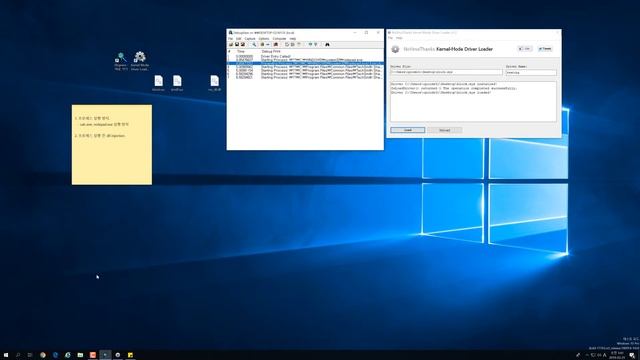Screen dimensions: 640x360
Task: Open the Options menu in DebugView
Action: [264, 39]
